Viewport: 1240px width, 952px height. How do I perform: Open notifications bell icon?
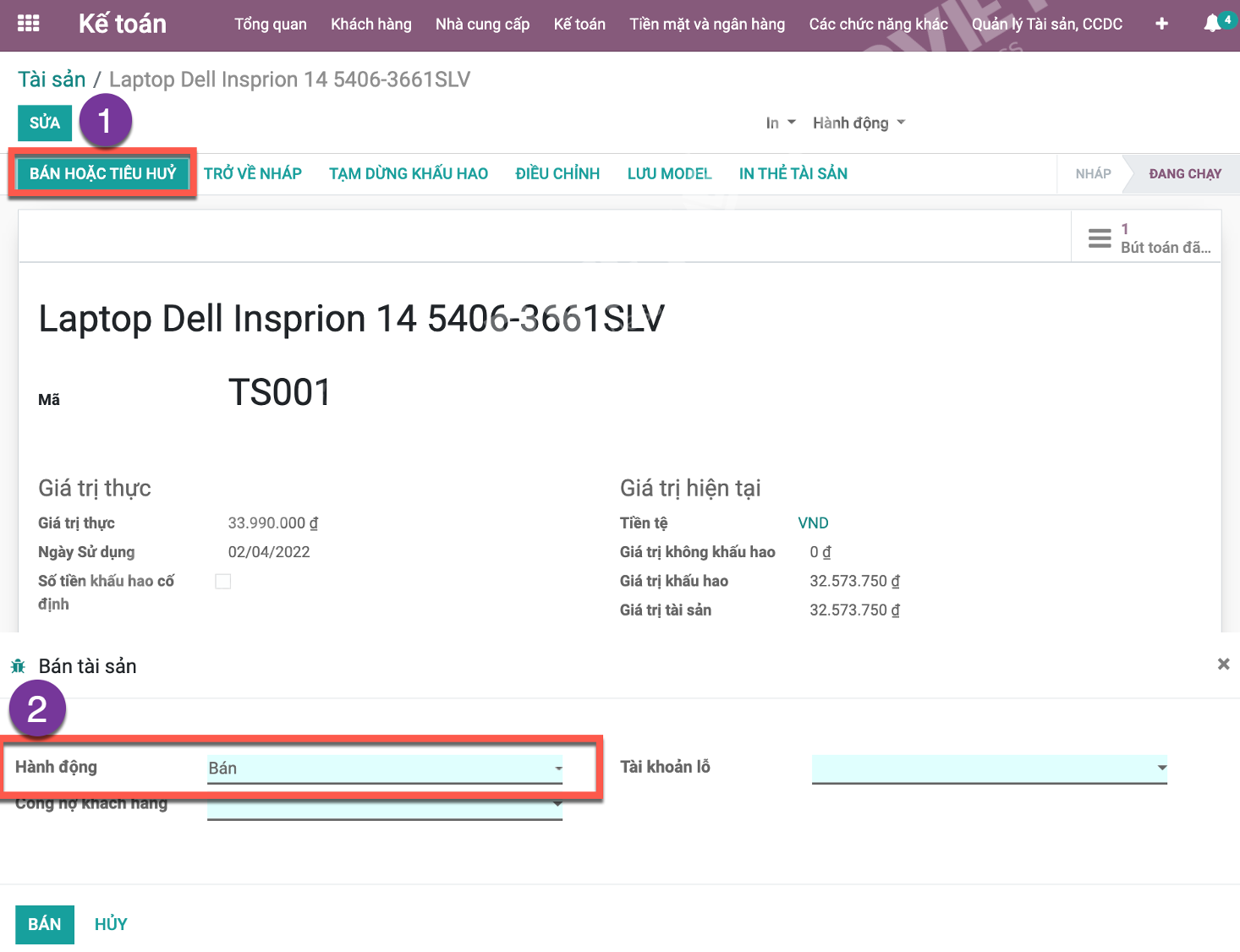(x=1212, y=23)
